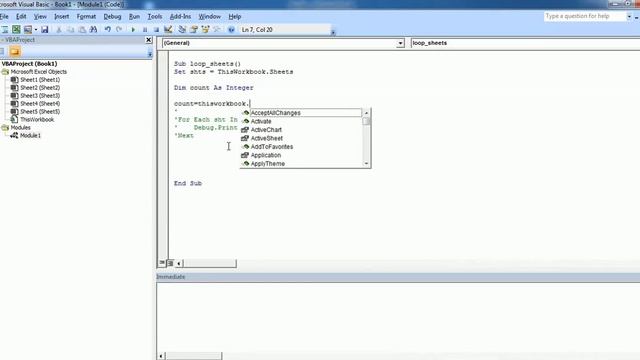Click the Copy toolbar icon
The height and width of the screenshot is (360, 640).
70,29
